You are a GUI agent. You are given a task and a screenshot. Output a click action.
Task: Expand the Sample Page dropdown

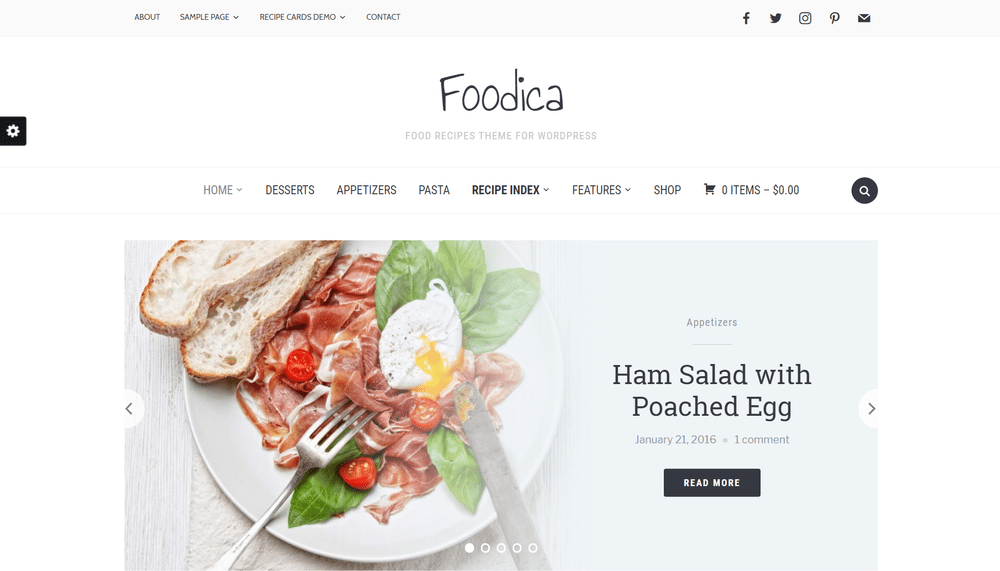point(209,17)
